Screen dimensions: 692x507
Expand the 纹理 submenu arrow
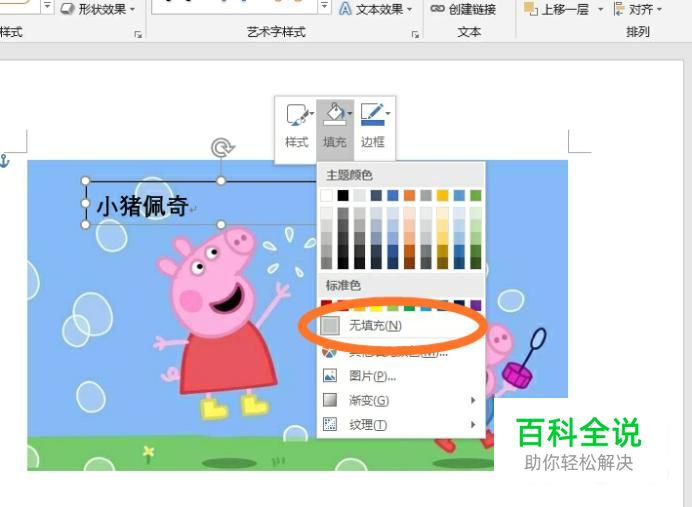(473, 424)
